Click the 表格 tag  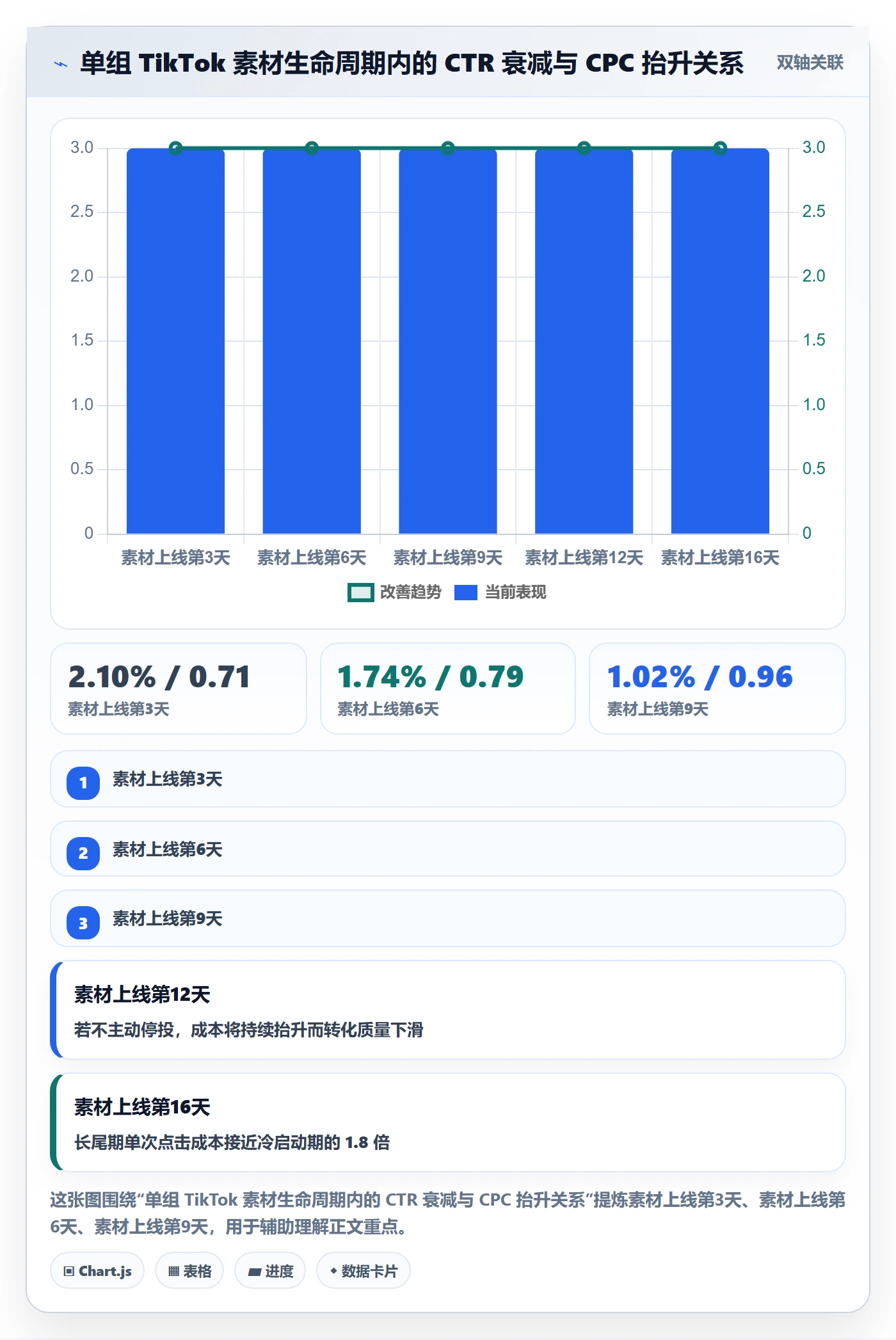[189, 1271]
